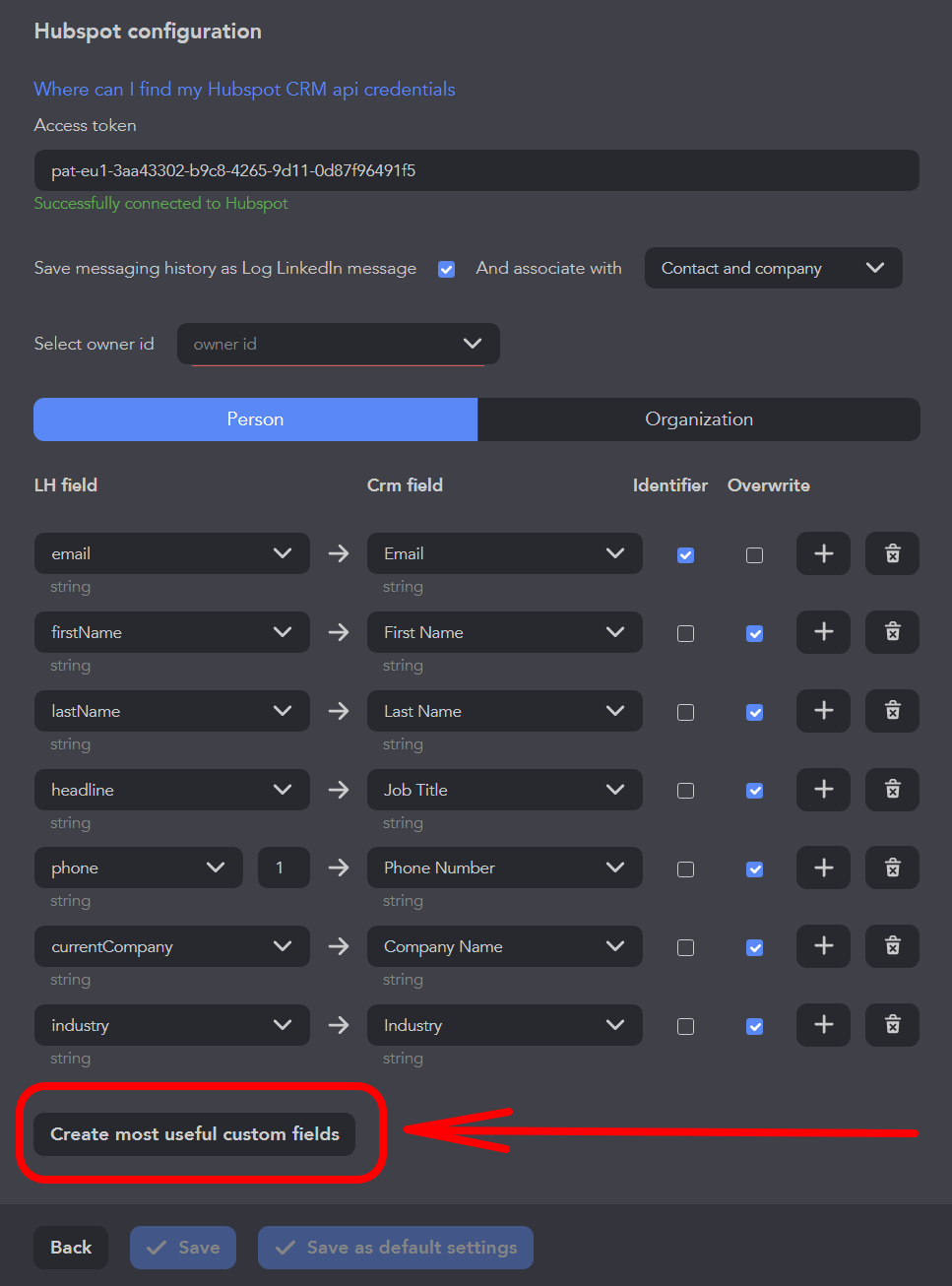Image resolution: width=952 pixels, height=1286 pixels.
Task: Expand the owner id dropdown
Action: (x=338, y=344)
